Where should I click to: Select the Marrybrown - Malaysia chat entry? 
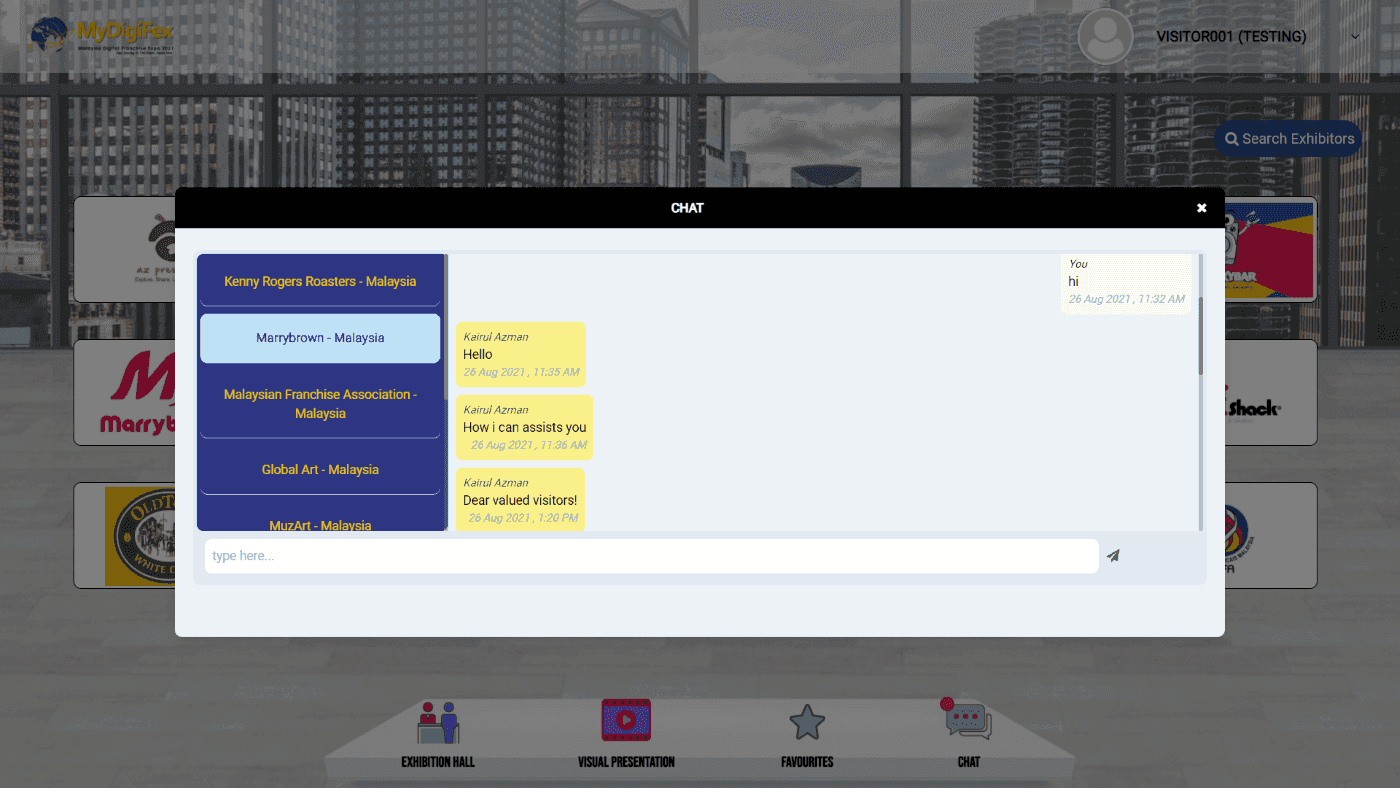(319, 338)
